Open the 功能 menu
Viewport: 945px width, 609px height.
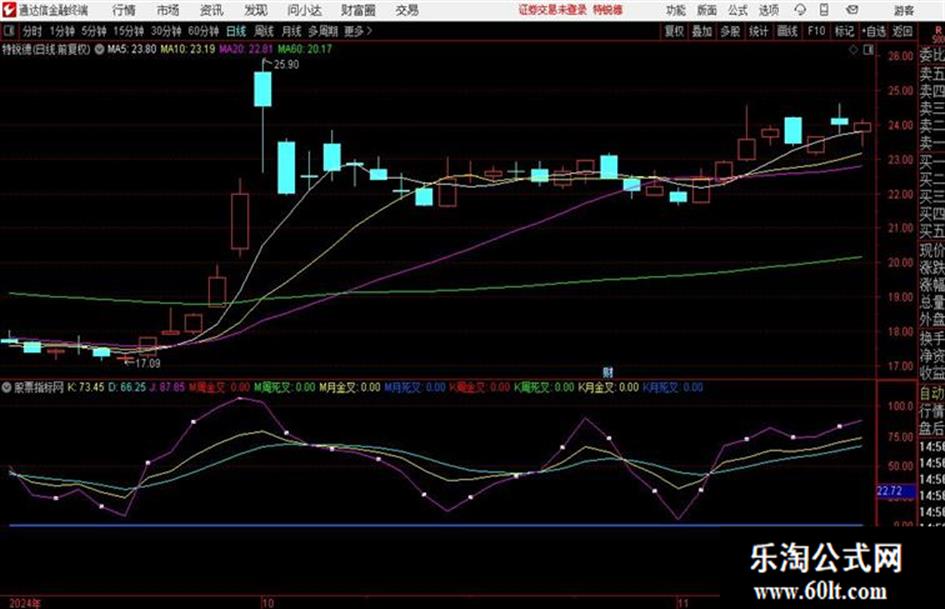[x=676, y=10]
